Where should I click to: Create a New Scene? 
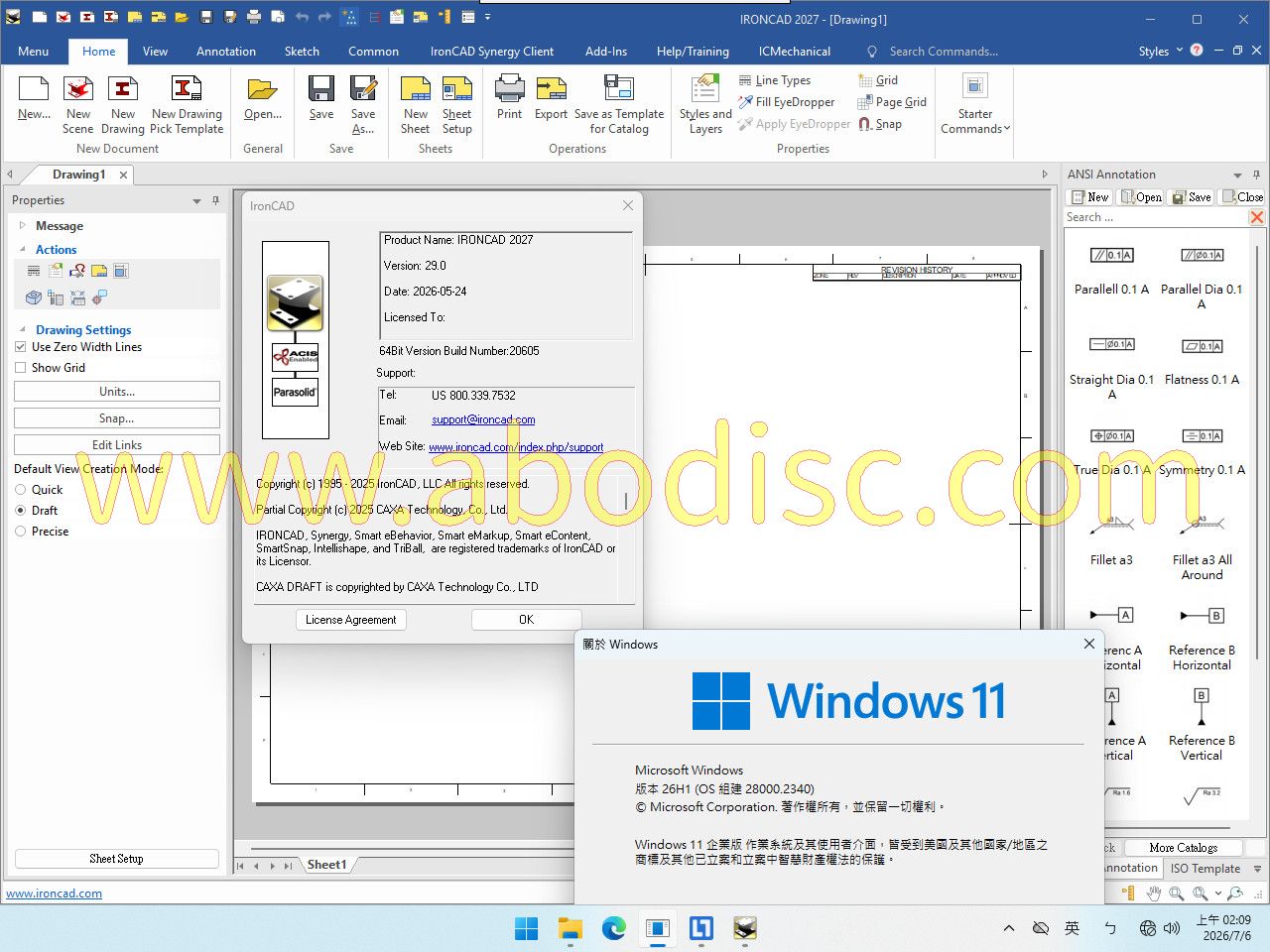(x=78, y=104)
